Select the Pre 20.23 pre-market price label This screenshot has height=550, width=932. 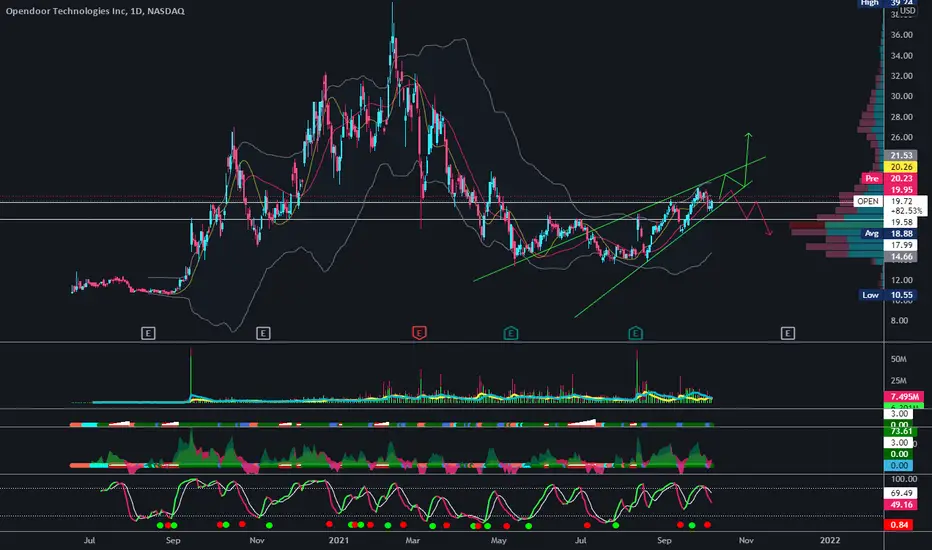(x=888, y=178)
